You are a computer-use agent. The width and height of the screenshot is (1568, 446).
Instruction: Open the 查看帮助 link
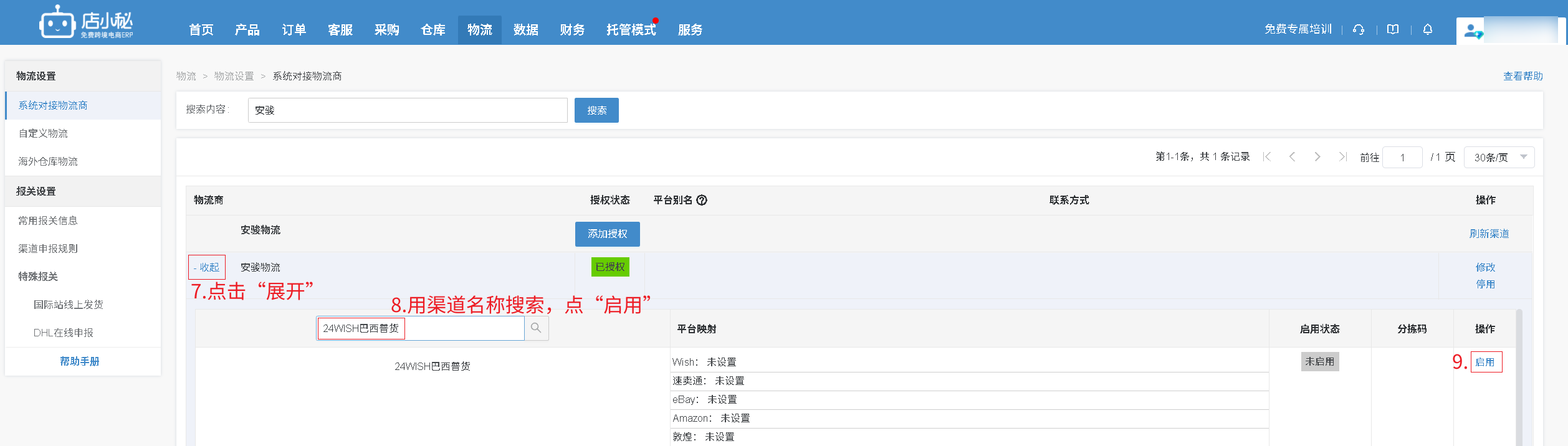(1523, 76)
